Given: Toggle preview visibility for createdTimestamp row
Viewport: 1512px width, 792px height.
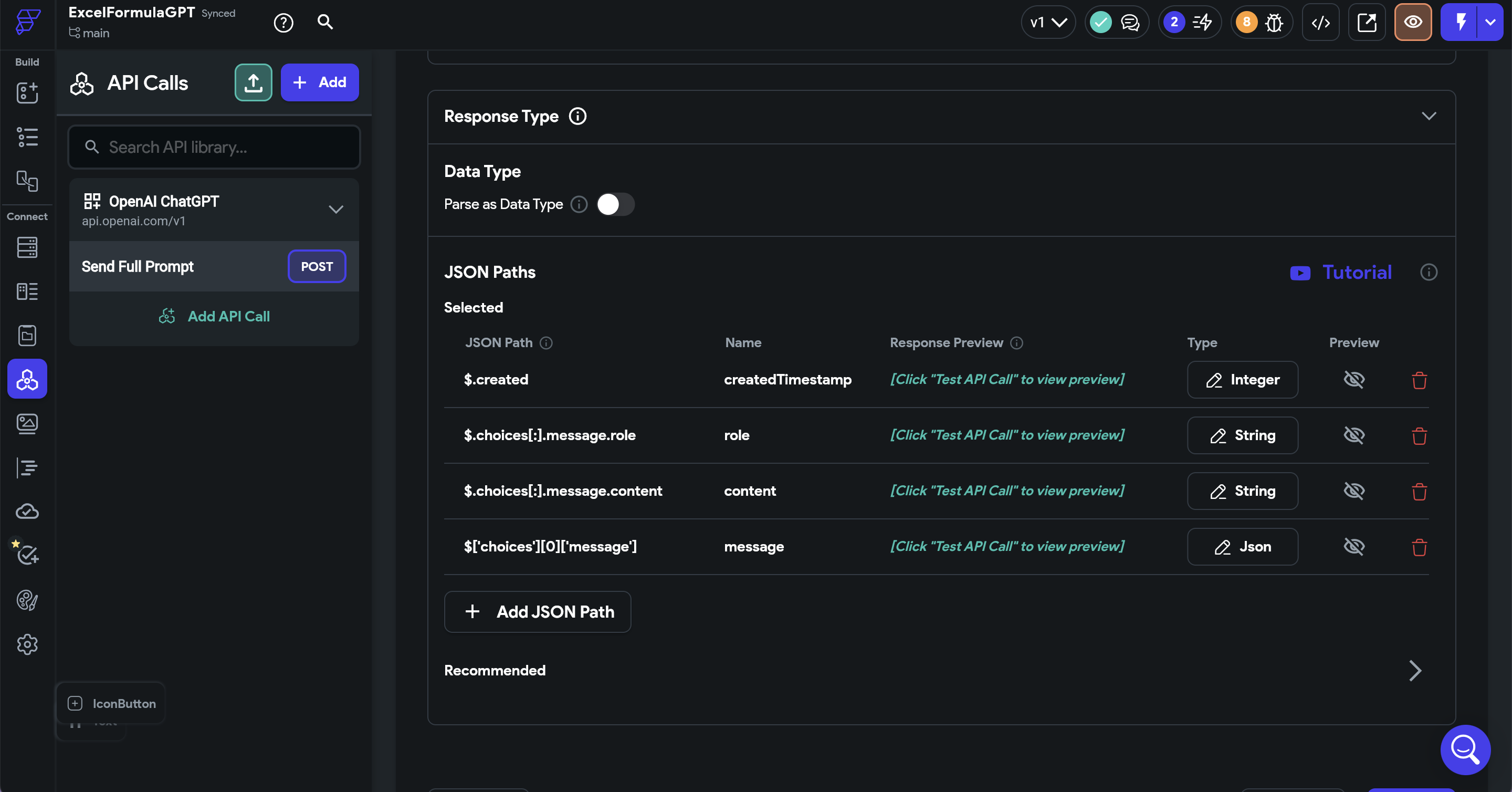Looking at the screenshot, I should pos(1354,379).
